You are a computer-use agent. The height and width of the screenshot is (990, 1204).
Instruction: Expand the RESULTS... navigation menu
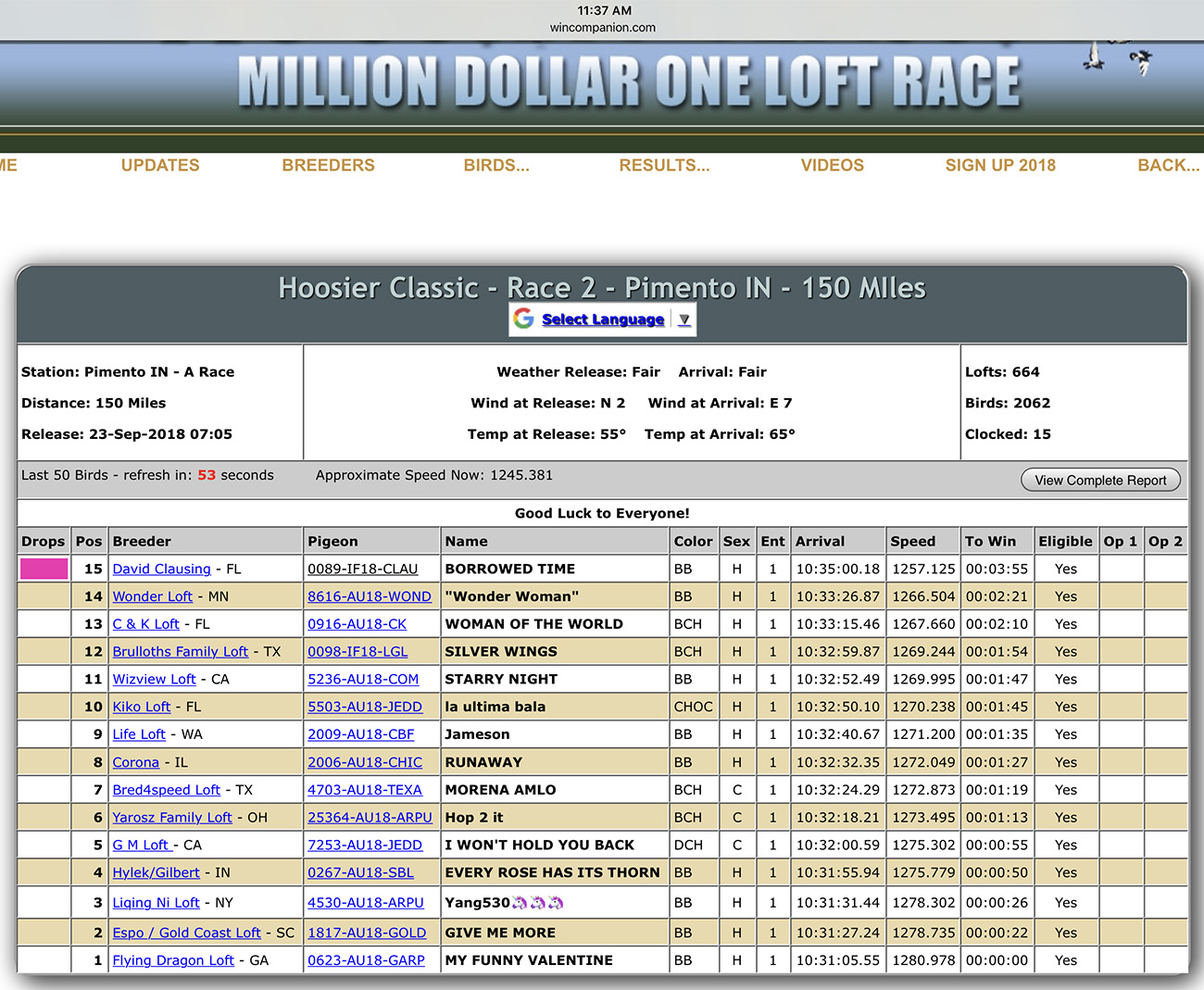pos(664,165)
